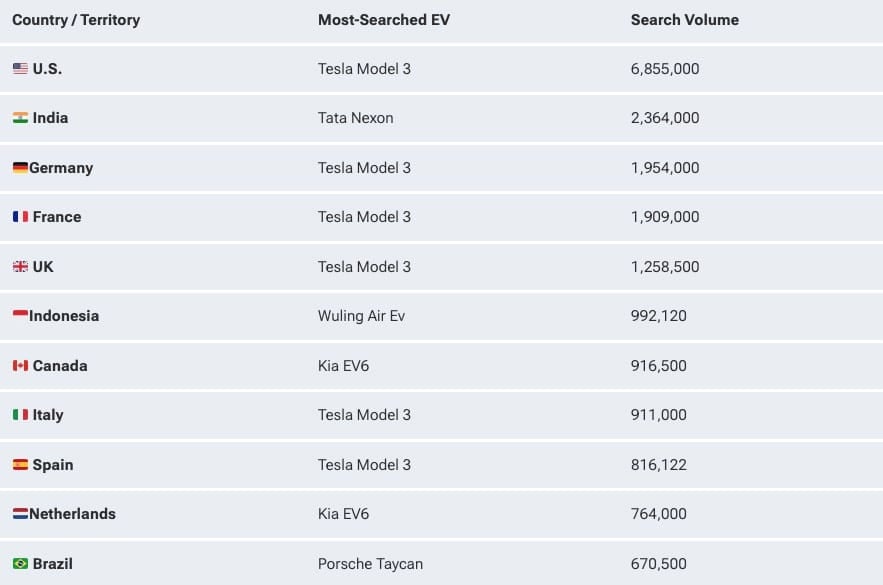
Task: Click the 764,000 Netherlands search volume
Action: click(659, 514)
